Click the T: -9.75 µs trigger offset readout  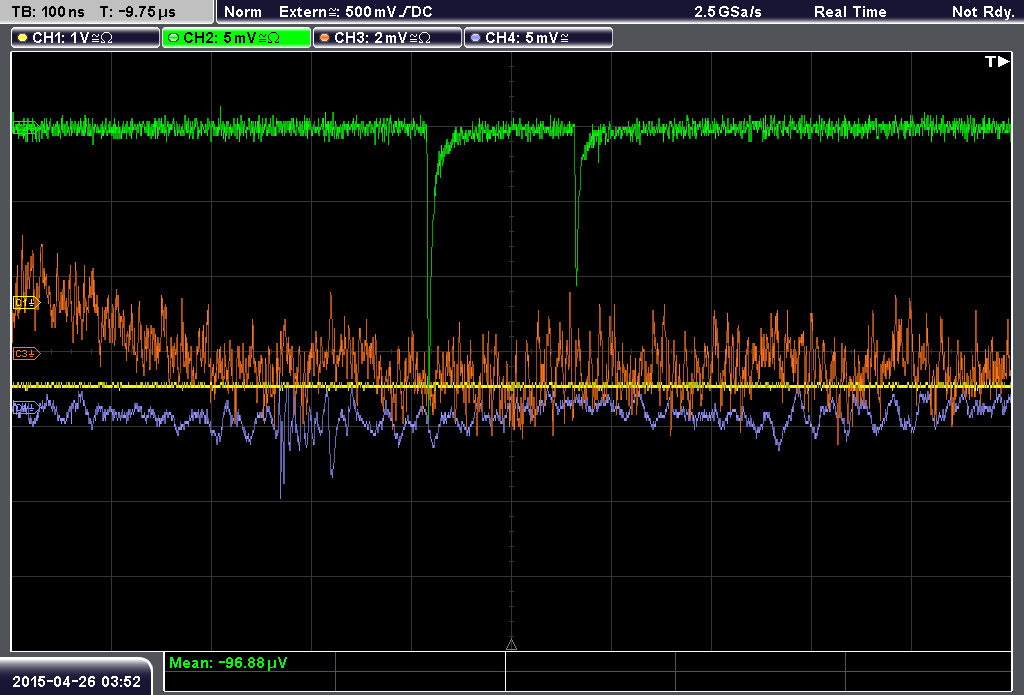(x=138, y=12)
